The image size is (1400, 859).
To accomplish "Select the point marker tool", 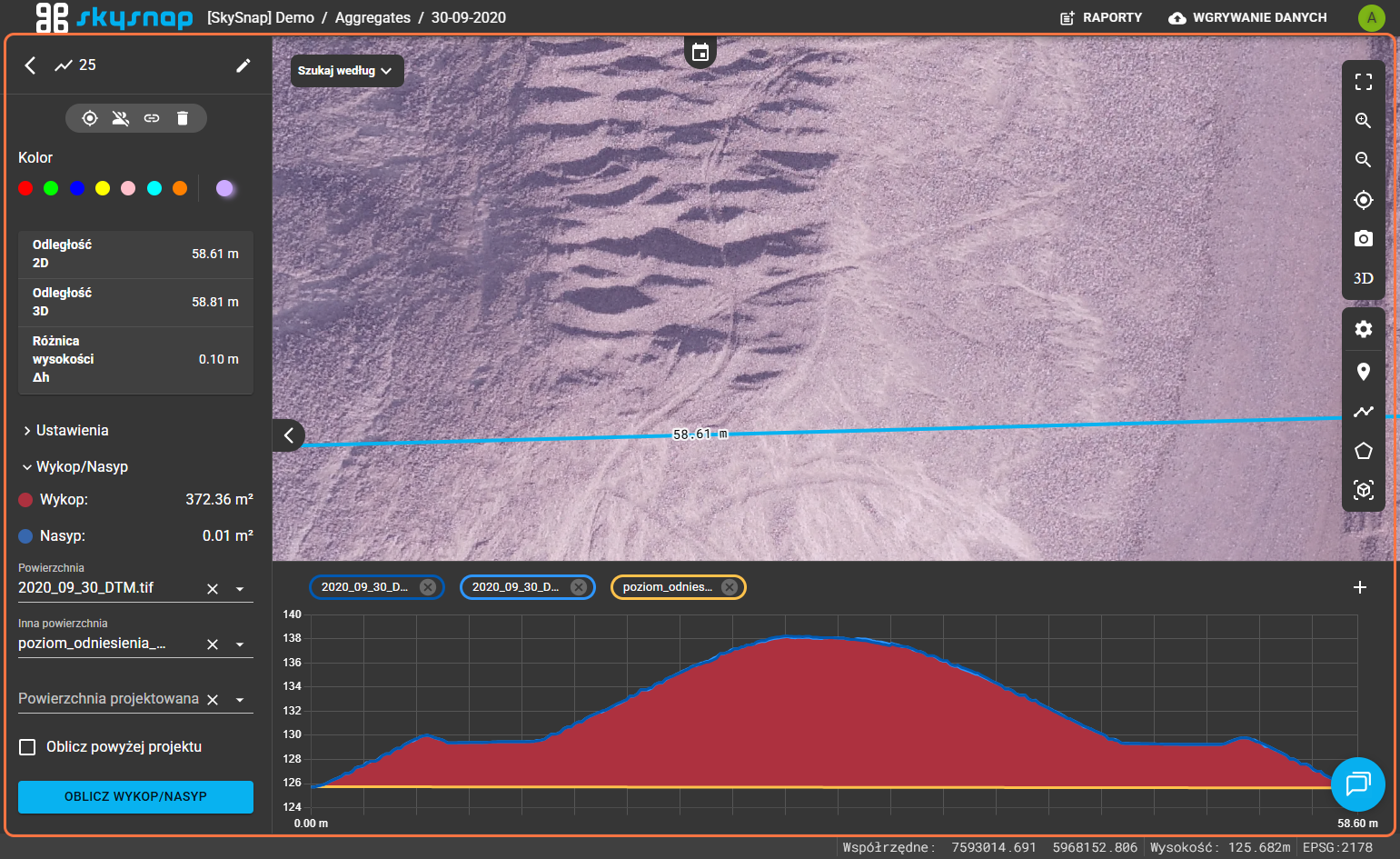I will (1363, 372).
